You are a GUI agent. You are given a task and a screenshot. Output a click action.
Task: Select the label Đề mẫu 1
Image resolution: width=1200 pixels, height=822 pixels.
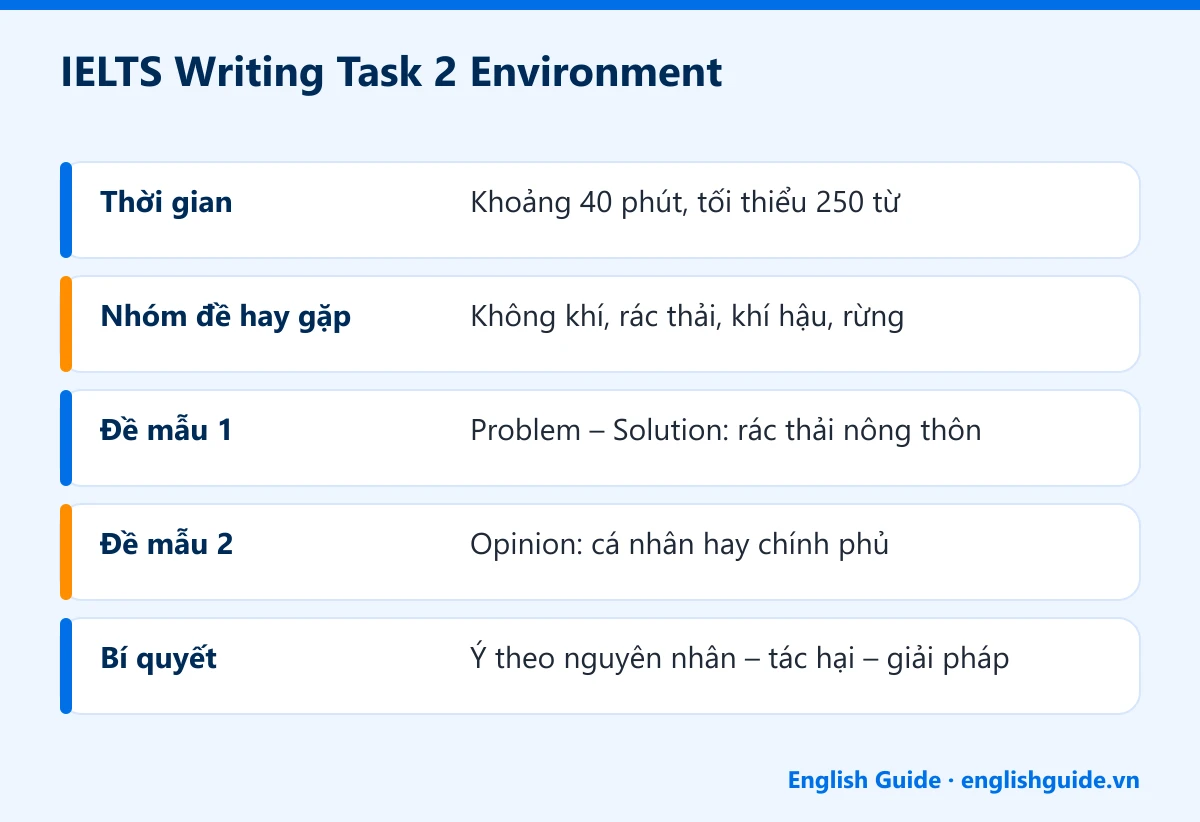166,430
